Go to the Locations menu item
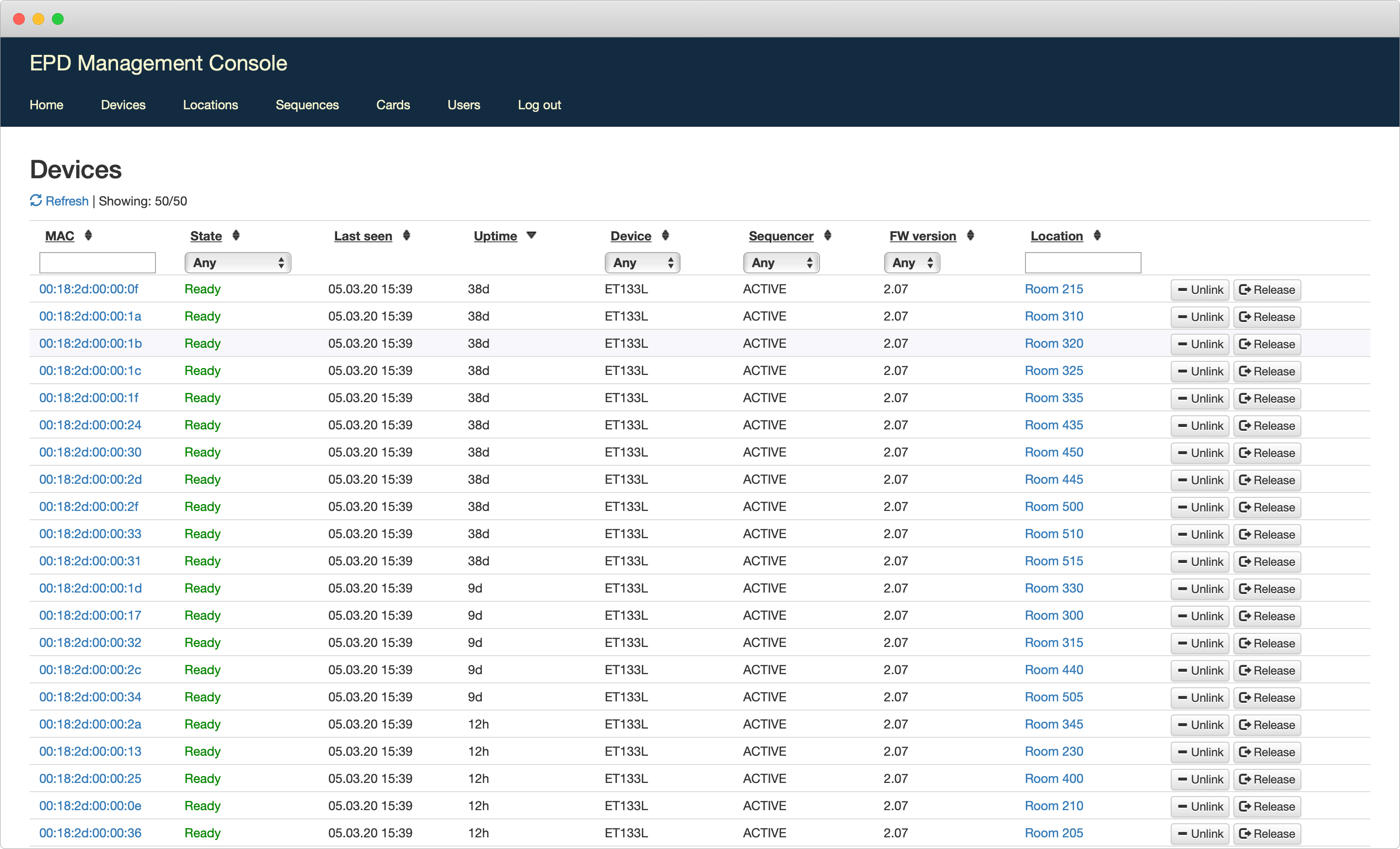Image resolution: width=1400 pixels, height=849 pixels. pyautogui.click(x=210, y=105)
